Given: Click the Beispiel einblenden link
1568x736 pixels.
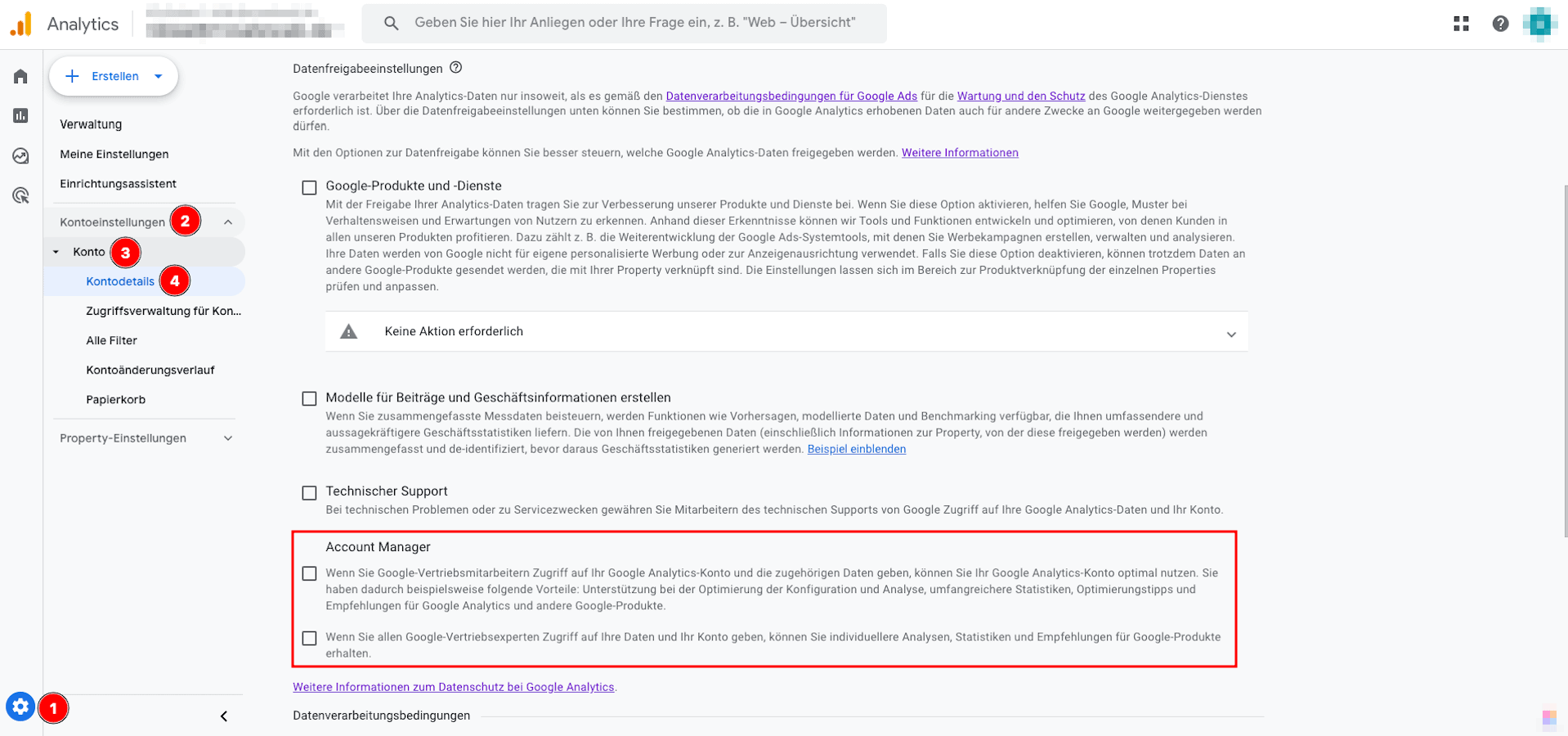Looking at the screenshot, I should coord(856,449).
